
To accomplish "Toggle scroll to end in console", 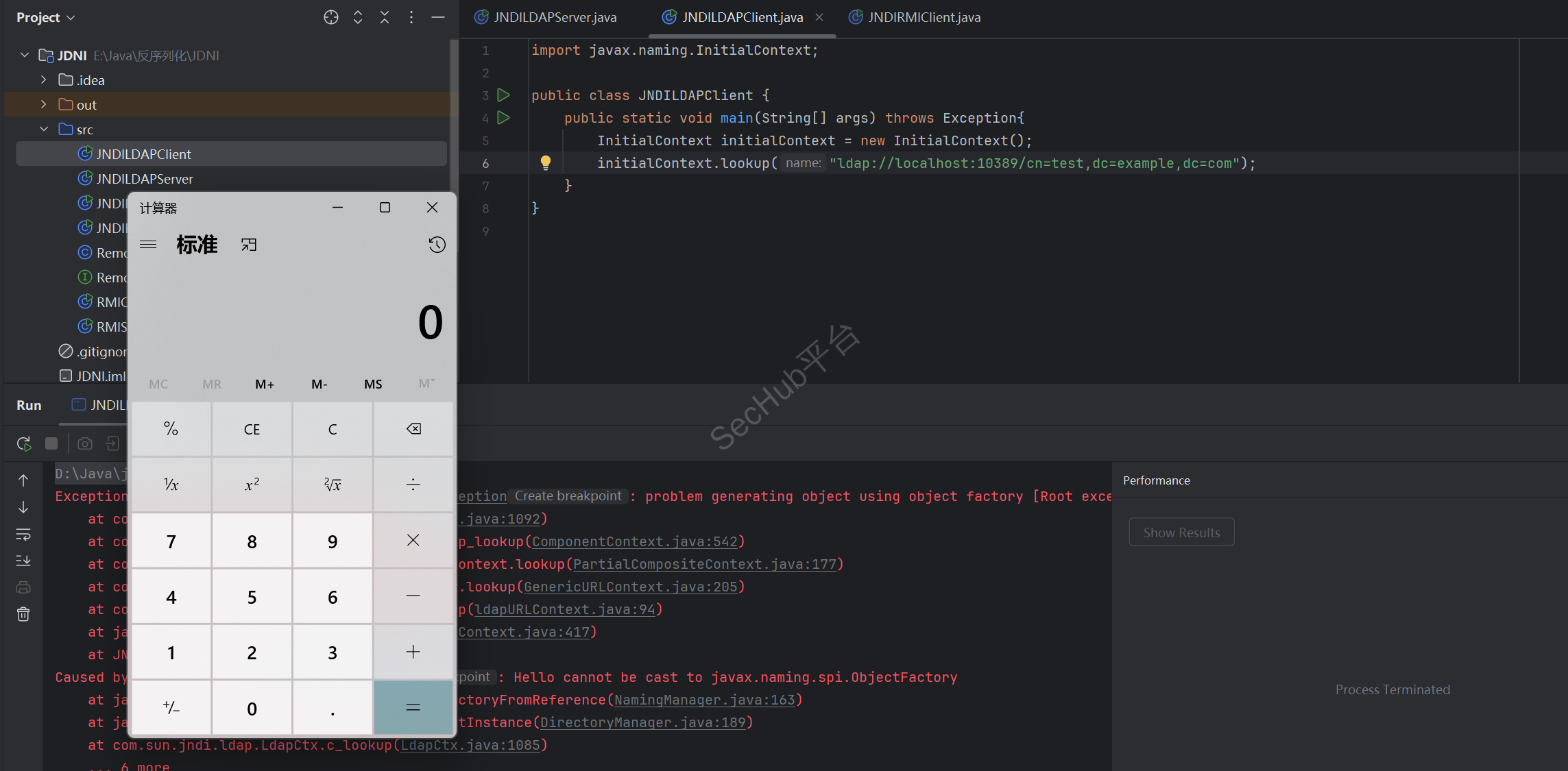I will pos(23,561).
